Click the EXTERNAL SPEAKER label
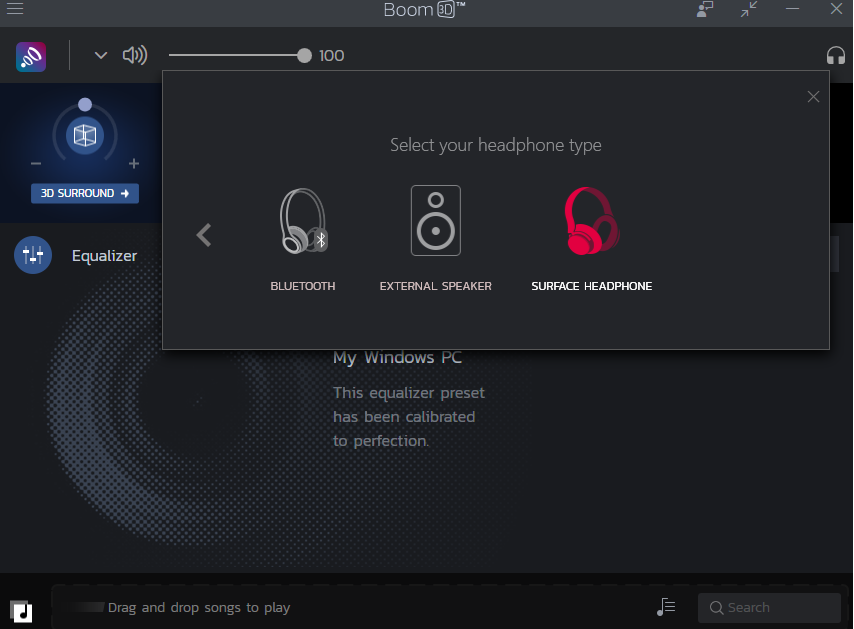Screen dimensions: 854x629 tap(436, 286)
